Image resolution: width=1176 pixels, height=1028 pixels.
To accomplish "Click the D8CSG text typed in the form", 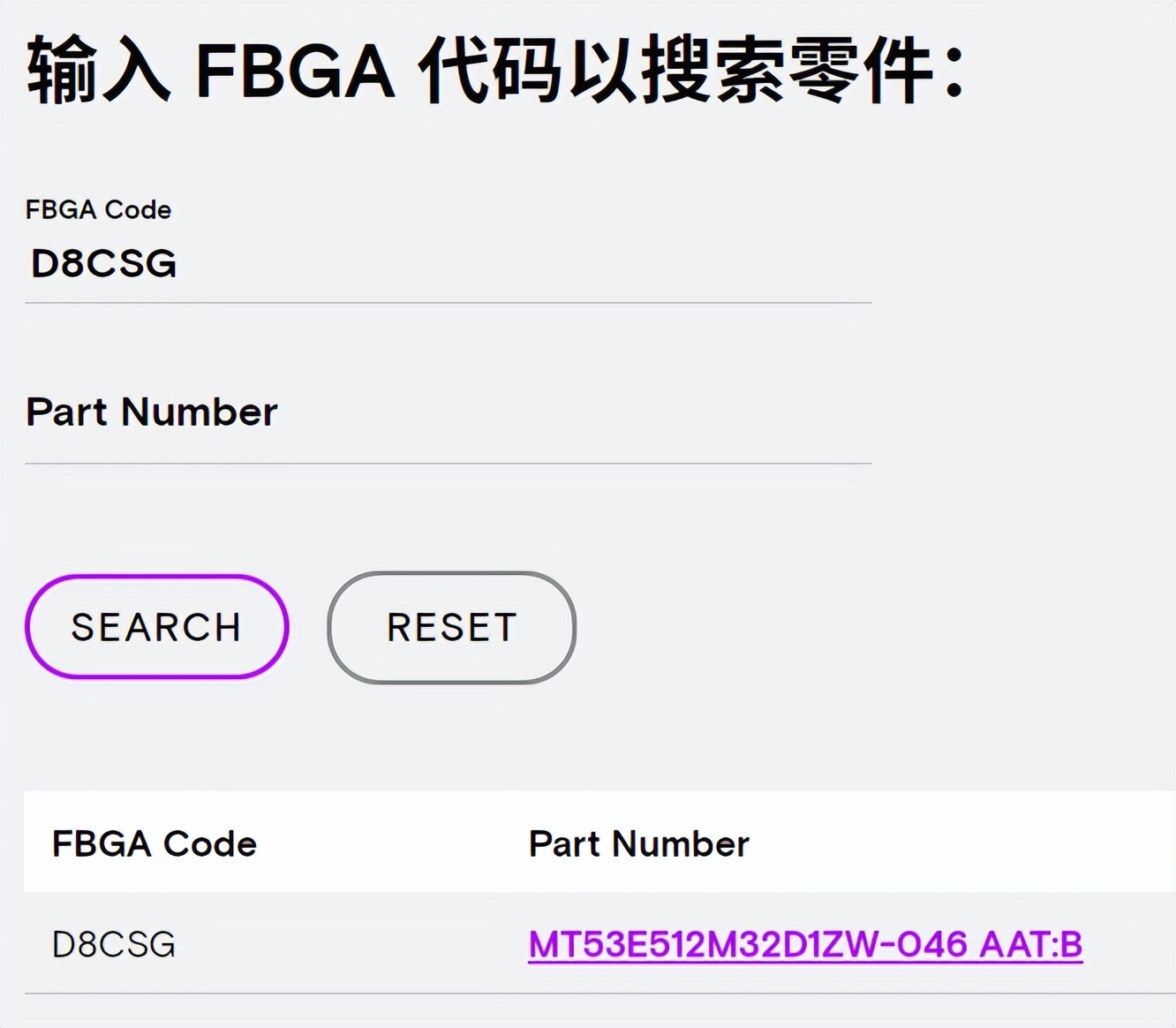I will point(104,263).
